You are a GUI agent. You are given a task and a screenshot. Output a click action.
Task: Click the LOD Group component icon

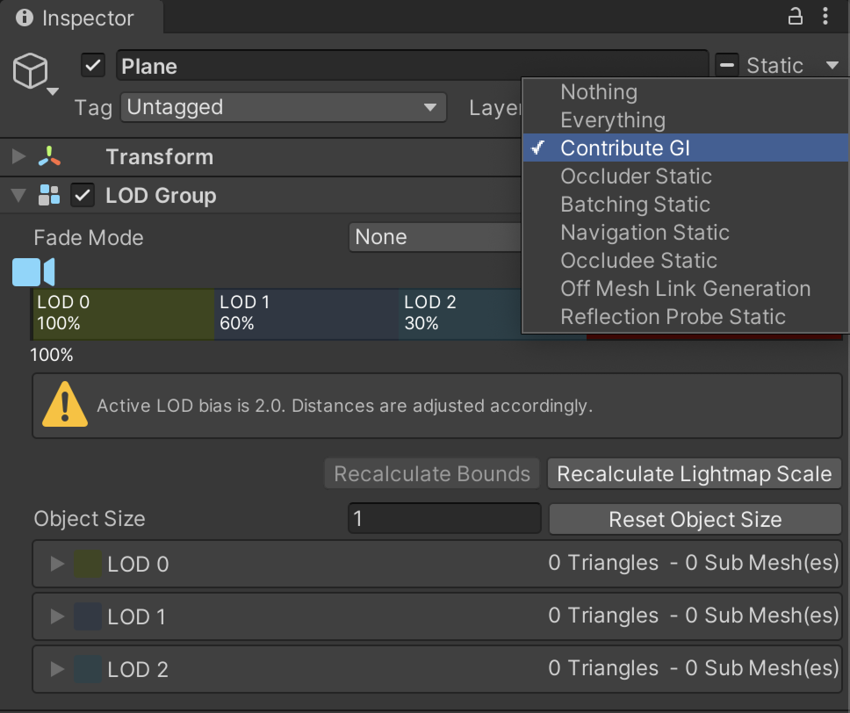coord(49,195)
